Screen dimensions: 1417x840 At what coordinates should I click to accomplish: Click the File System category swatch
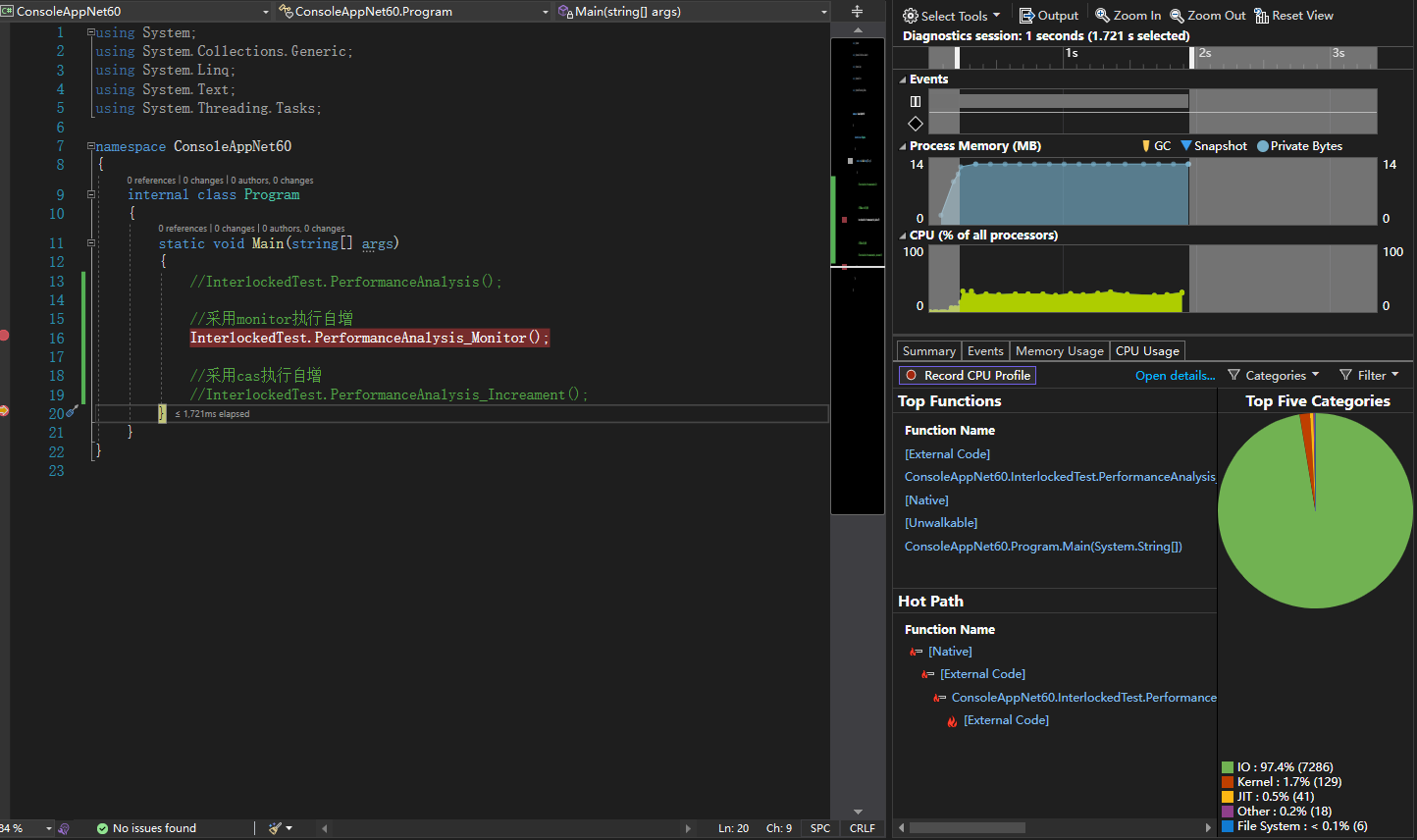(1228, 826)
